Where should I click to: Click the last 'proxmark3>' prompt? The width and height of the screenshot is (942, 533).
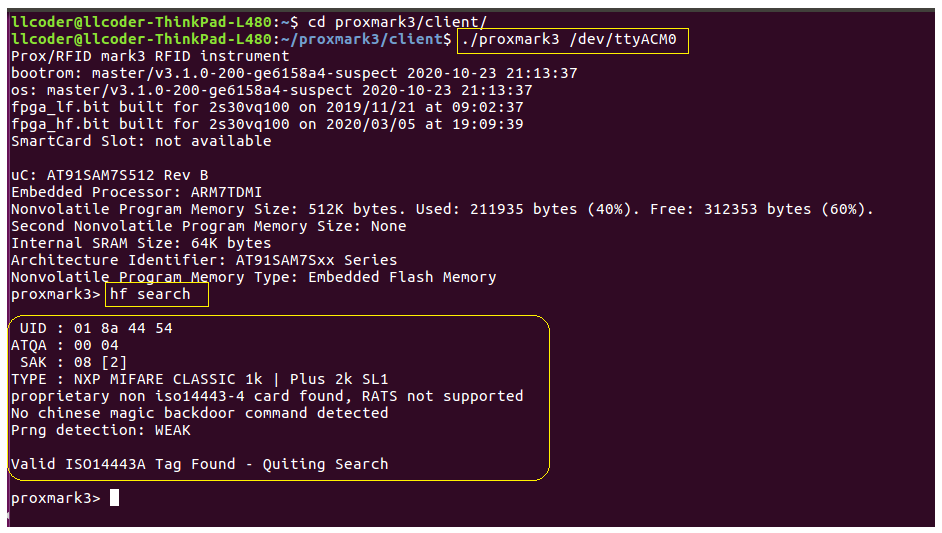(x=55, y=497)
